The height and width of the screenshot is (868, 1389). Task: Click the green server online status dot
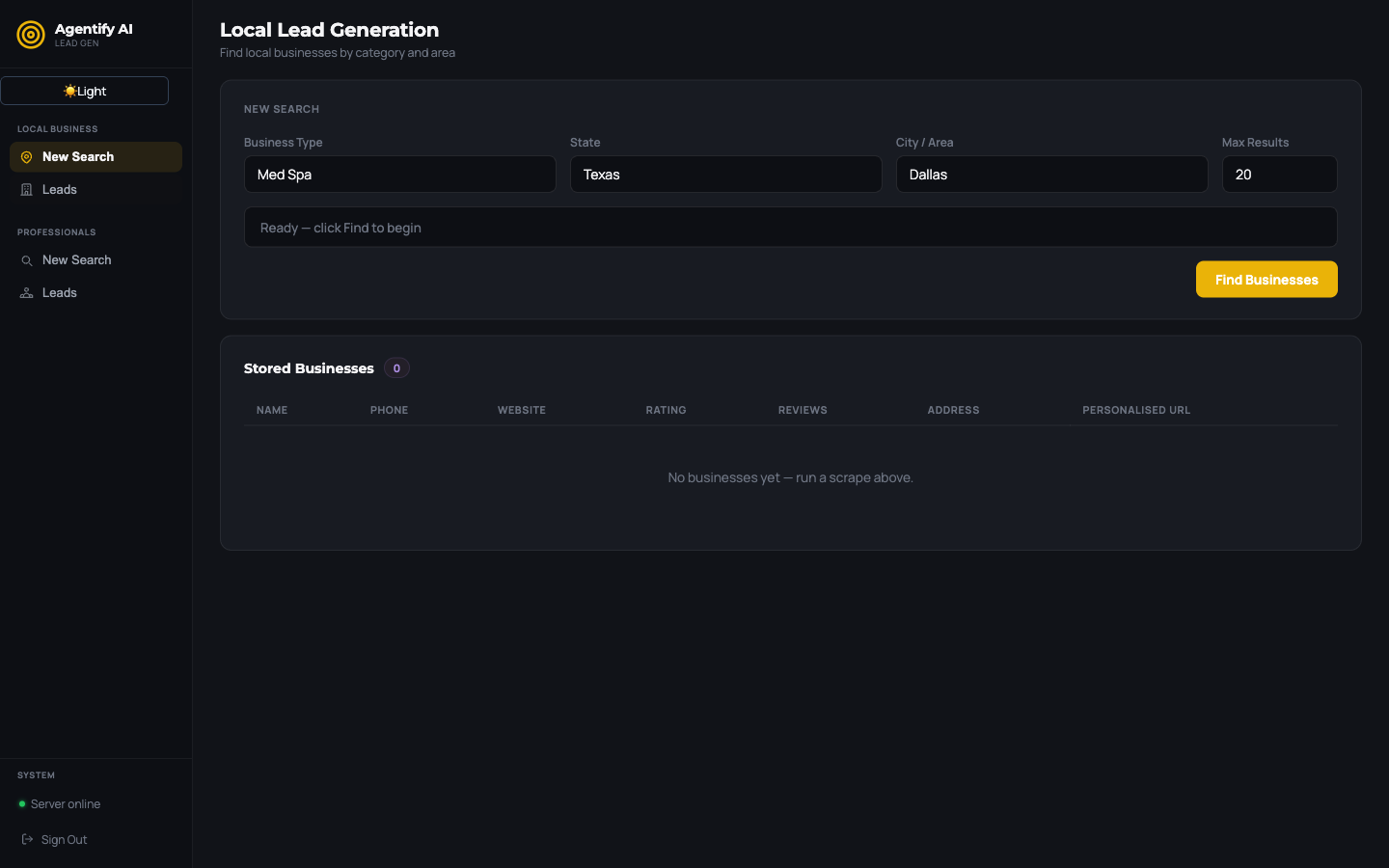pos(20,803)
